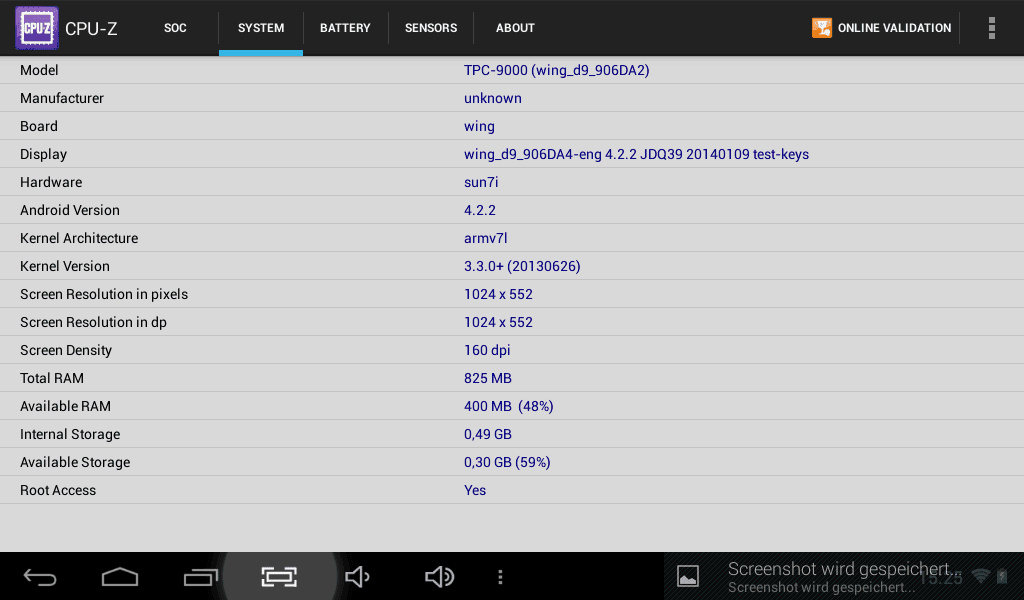Viewport: 1024px width, 600px height.
Task: Tap the CPU-Z title text
Action: coord(91,29)
